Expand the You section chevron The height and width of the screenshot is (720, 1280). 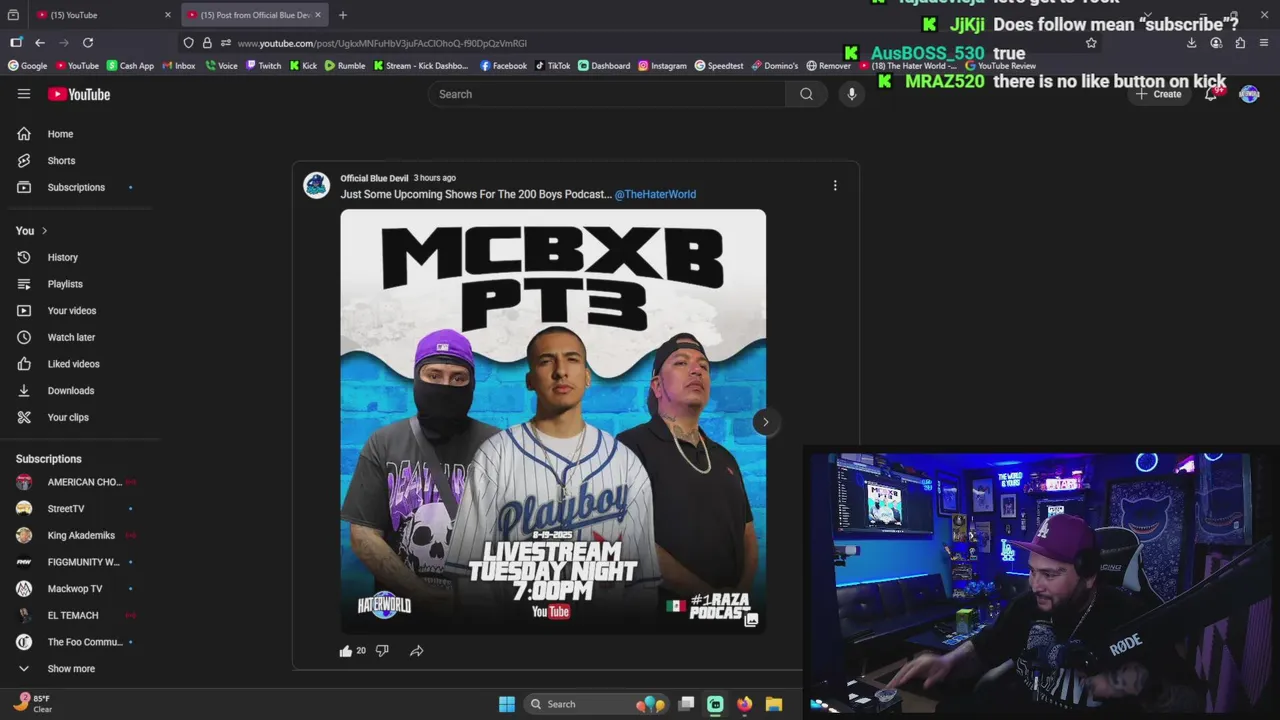point(44,231)
